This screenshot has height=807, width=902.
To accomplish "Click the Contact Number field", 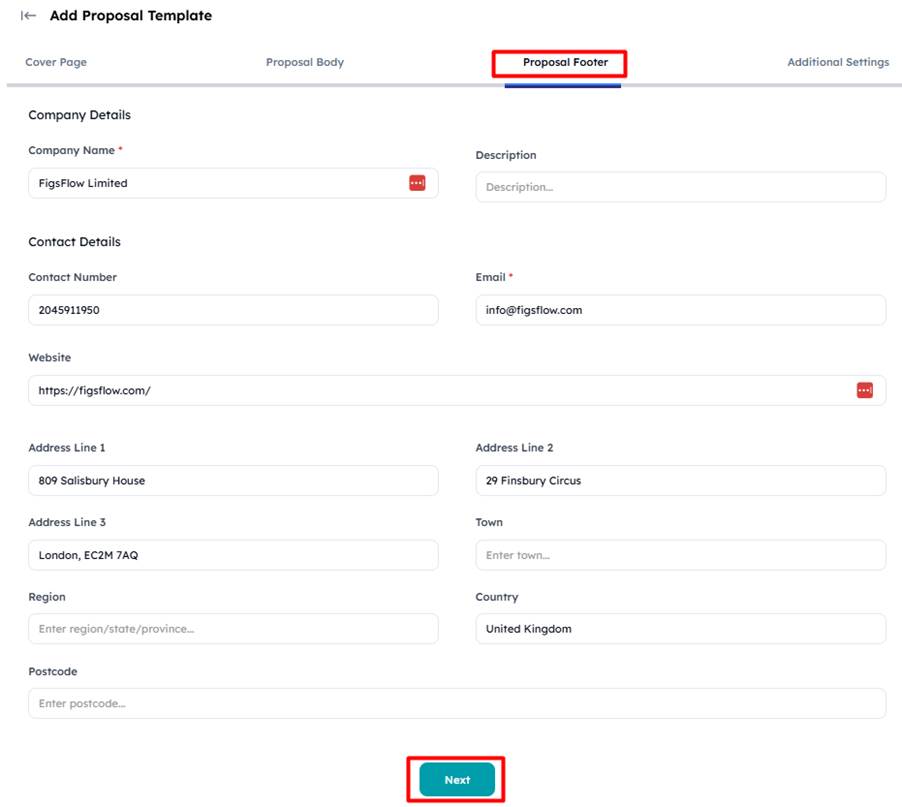I will pos(233,310).
